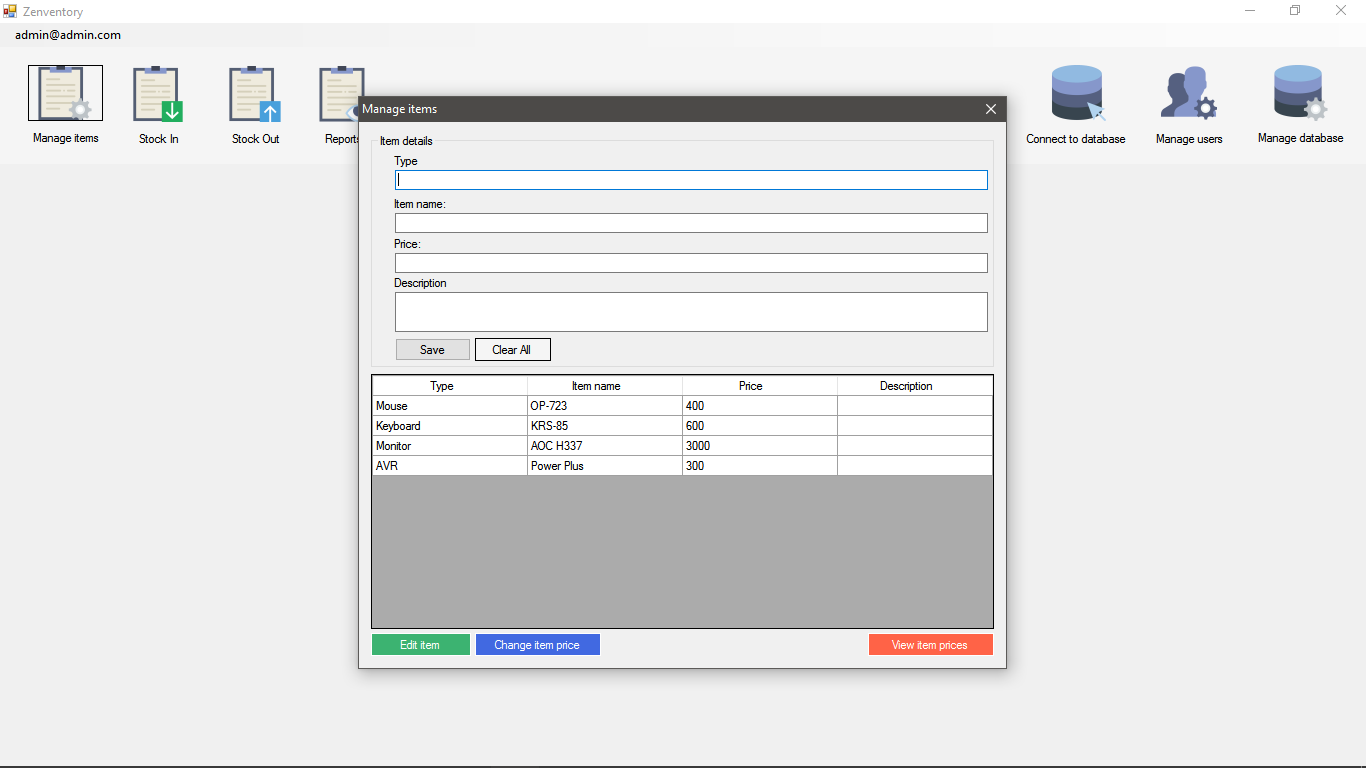Sort by the Item name column header
Viewport: 1366px width, 768px height.
point(605,386)
